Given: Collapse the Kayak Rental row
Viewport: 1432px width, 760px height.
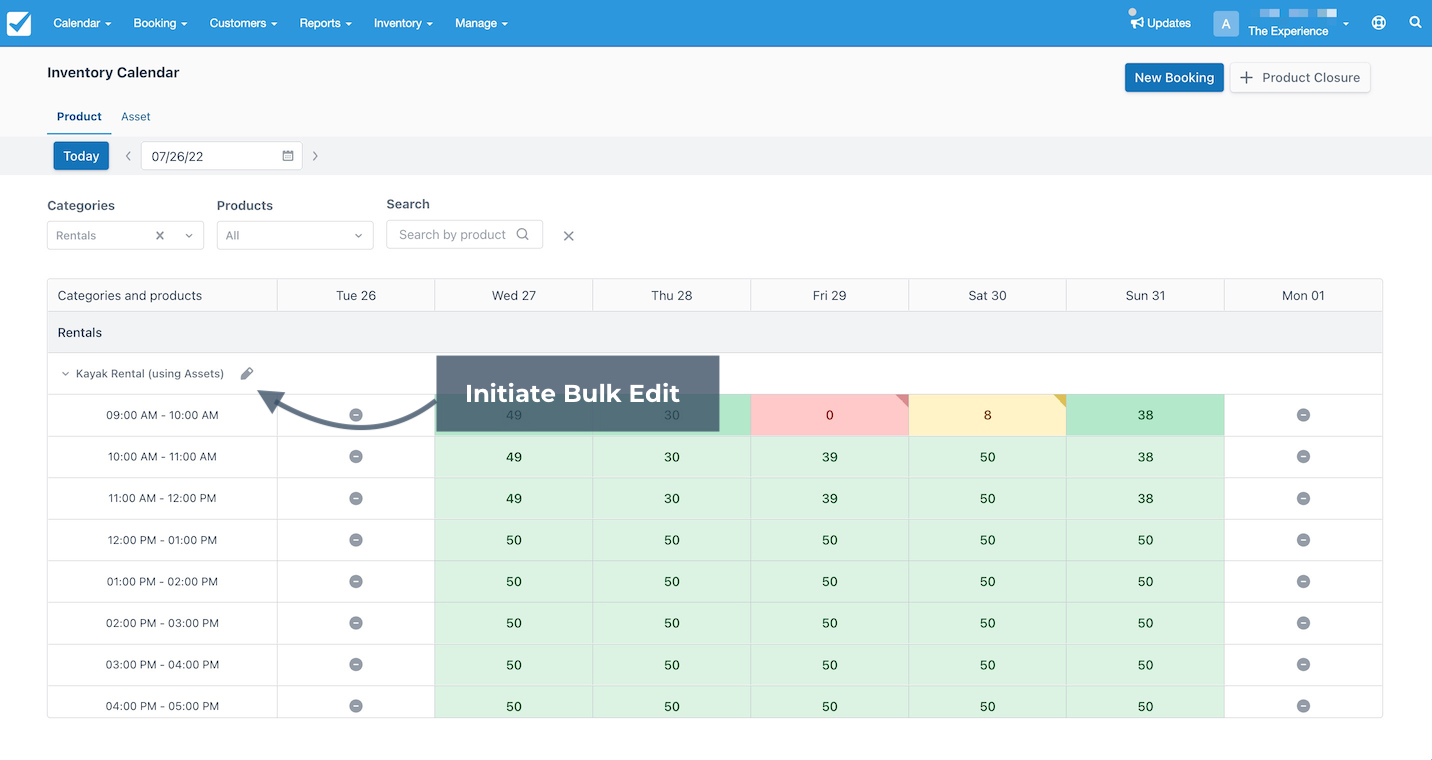Looking at the screenshot, I should (66, 374).
